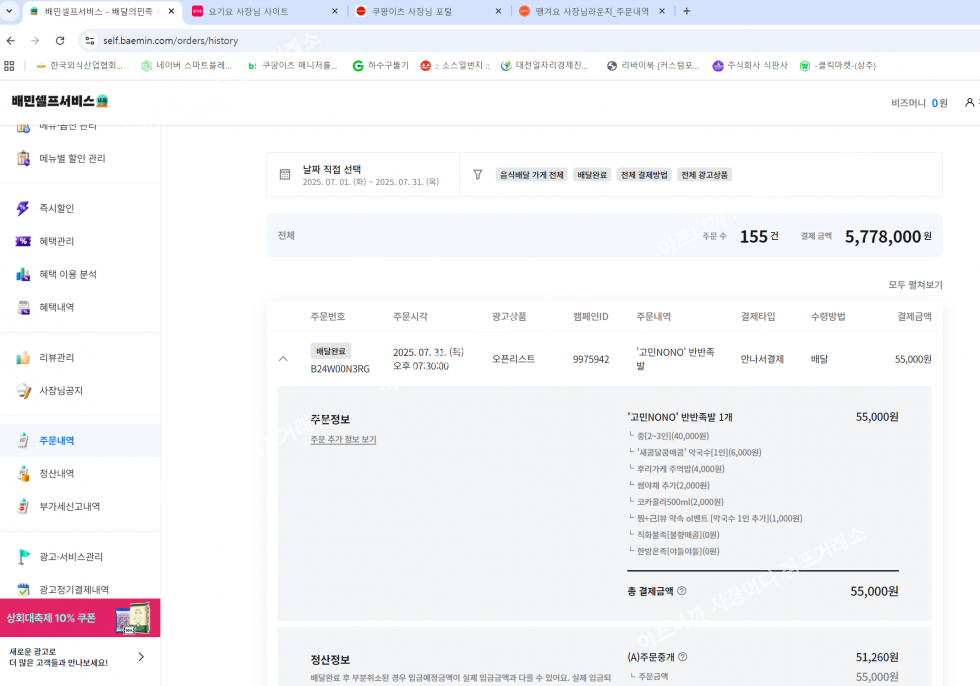Screen dimensions: 980x686
Task: Open the 새로운 광고로 banner arrow
Action: tap(141, 657)
